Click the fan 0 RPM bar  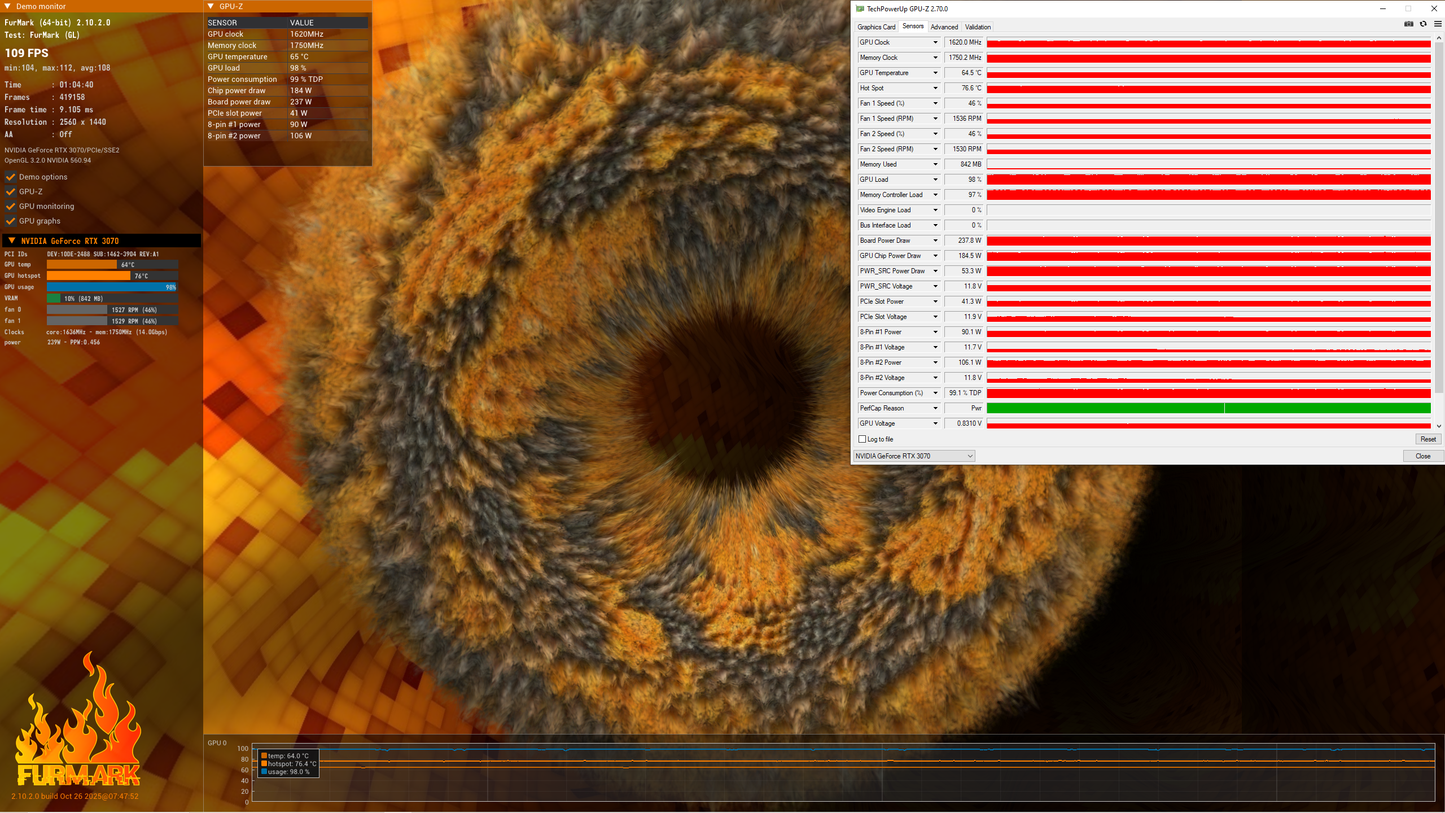coord(112,310)
